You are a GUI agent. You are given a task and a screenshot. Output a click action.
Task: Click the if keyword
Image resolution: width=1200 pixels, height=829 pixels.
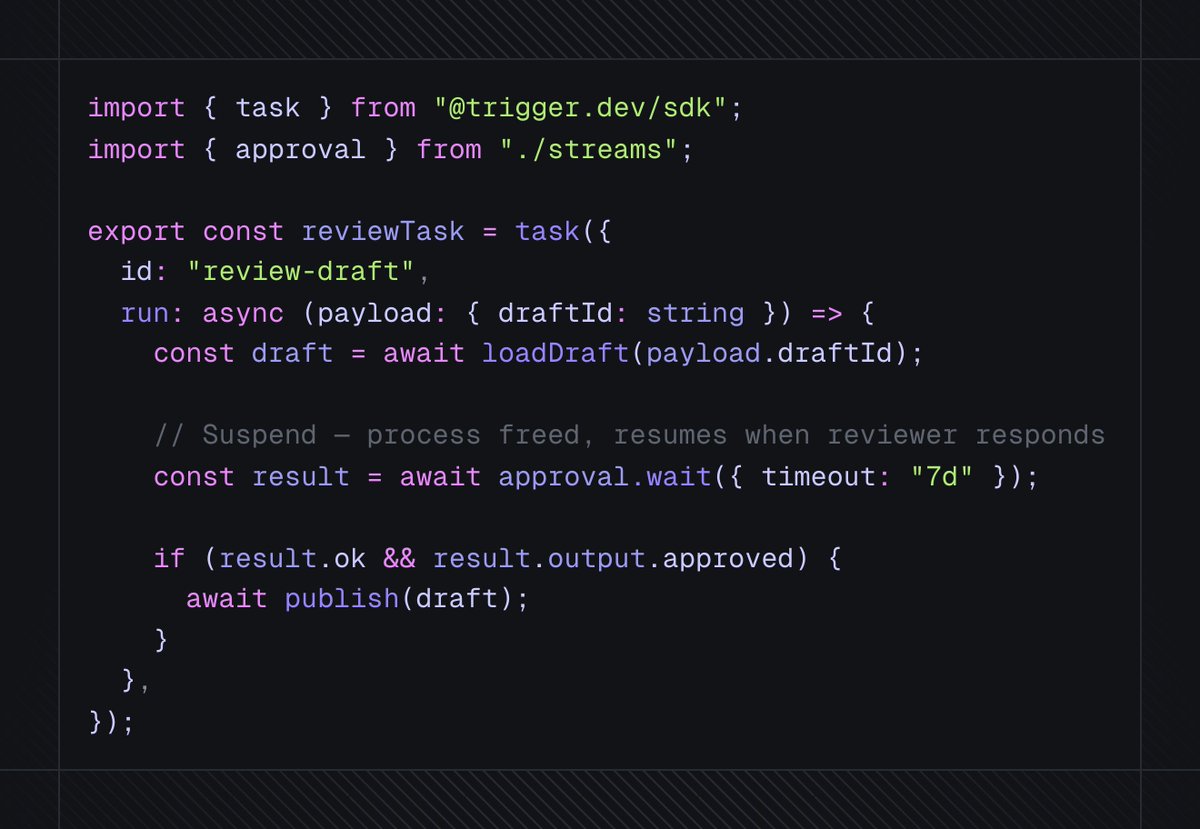[x=169, y=558]
